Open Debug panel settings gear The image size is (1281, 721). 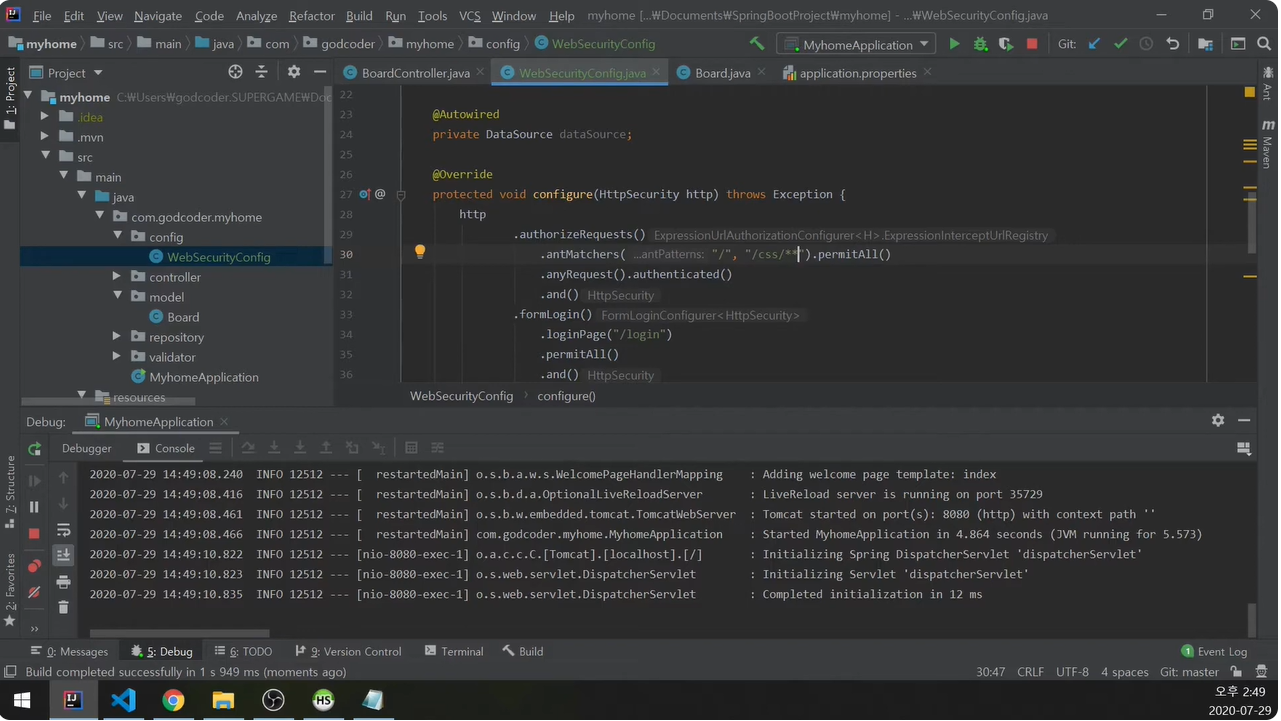tap(1218, 421)
